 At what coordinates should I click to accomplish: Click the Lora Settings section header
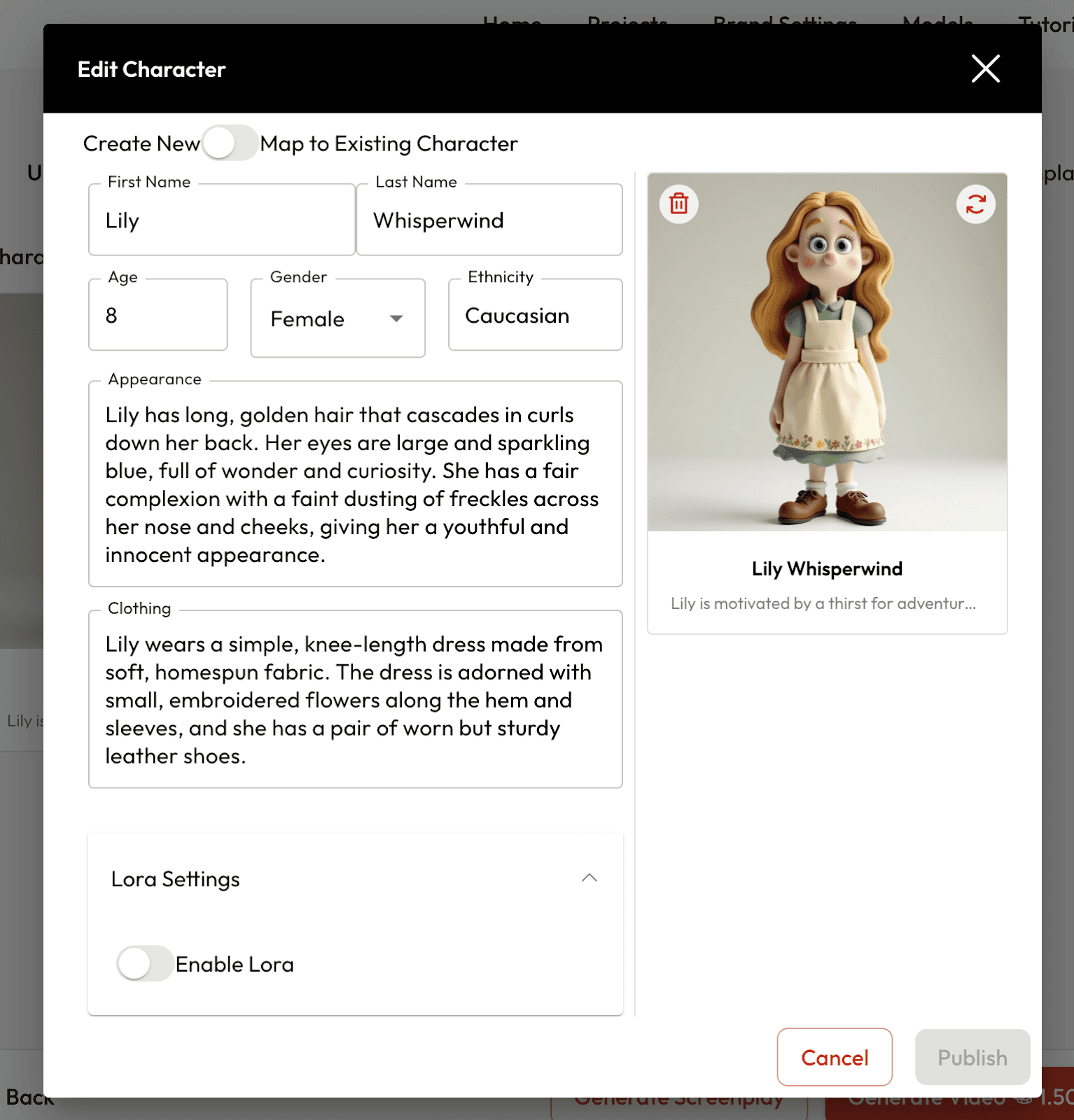click(355, 878)
